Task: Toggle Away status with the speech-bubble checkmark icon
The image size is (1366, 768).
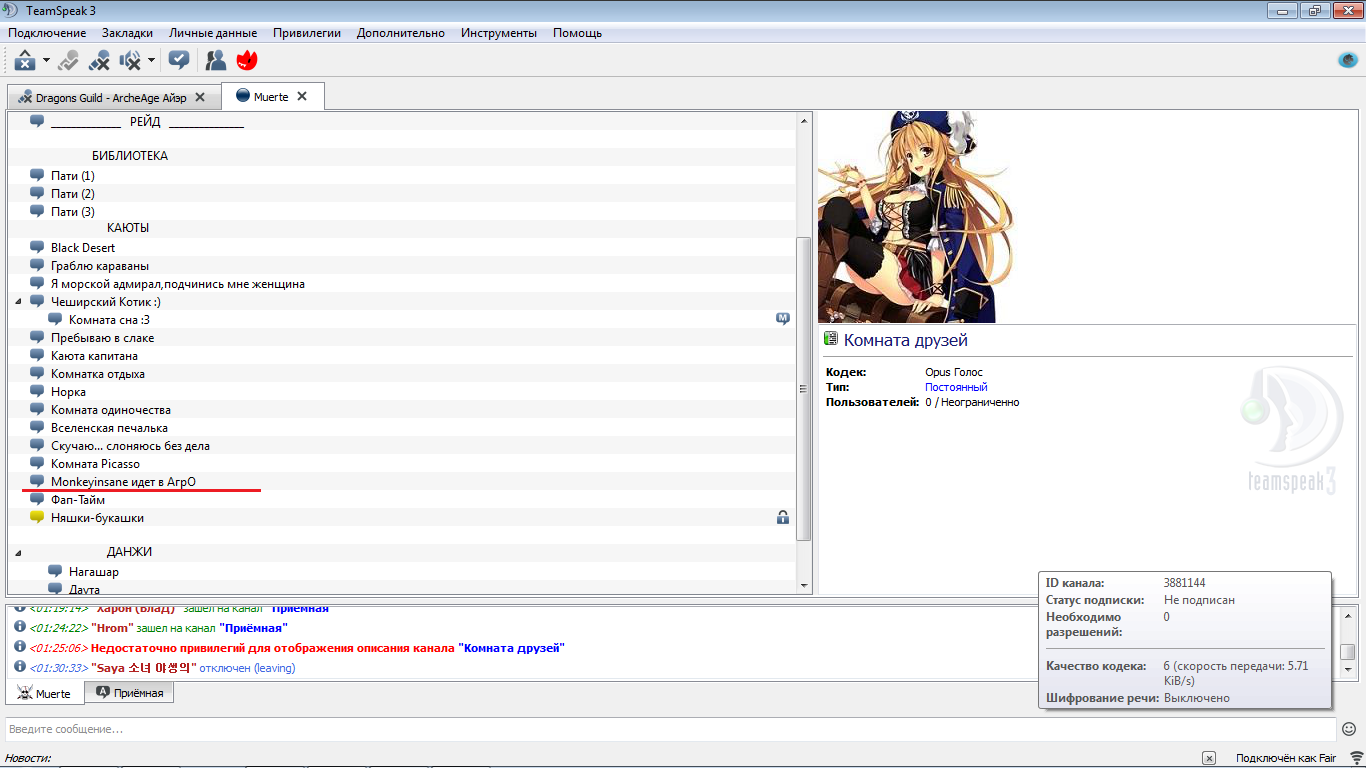Action: (179, 60)
